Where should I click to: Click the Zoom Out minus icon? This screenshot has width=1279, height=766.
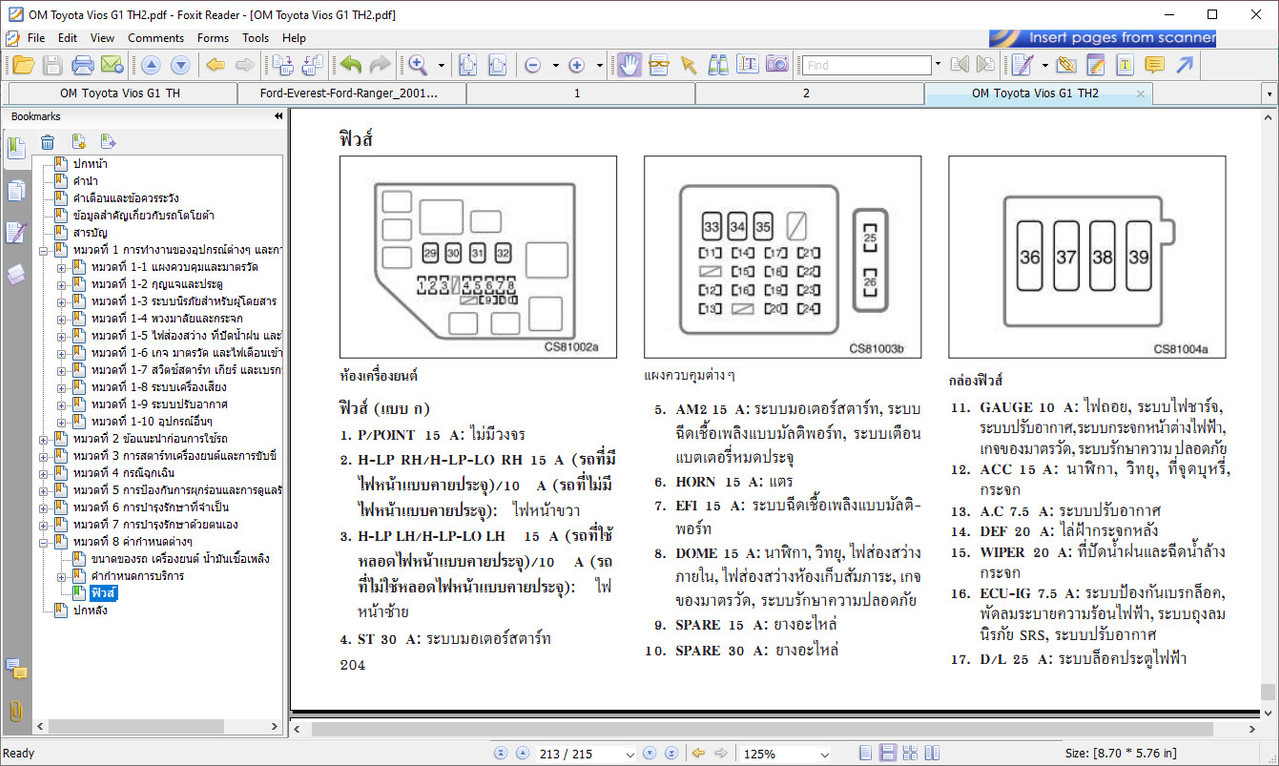tap(533, 65)
